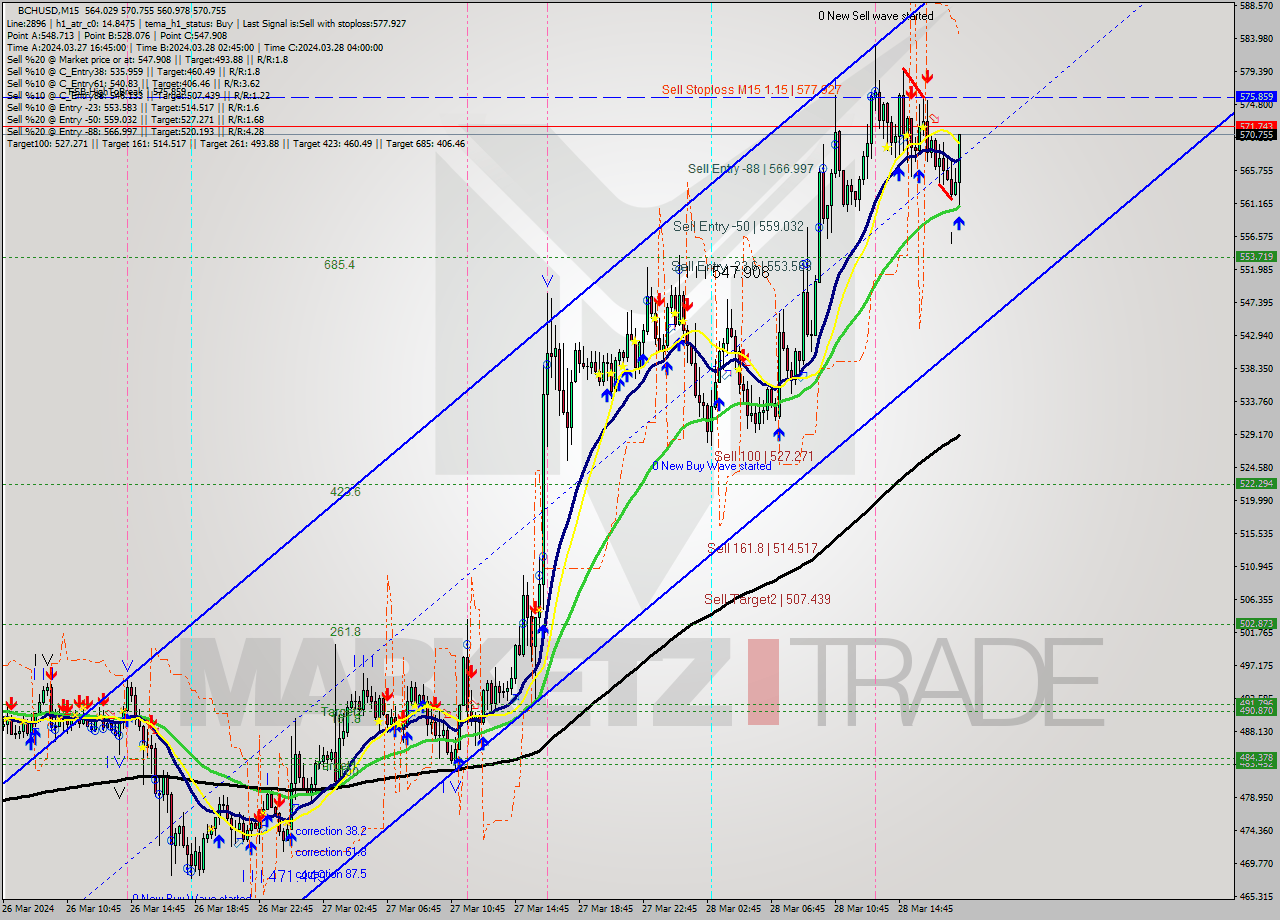1280x920 pixels.
Task: Select the 'correction 61.8' label
Action: pos(331,852)
